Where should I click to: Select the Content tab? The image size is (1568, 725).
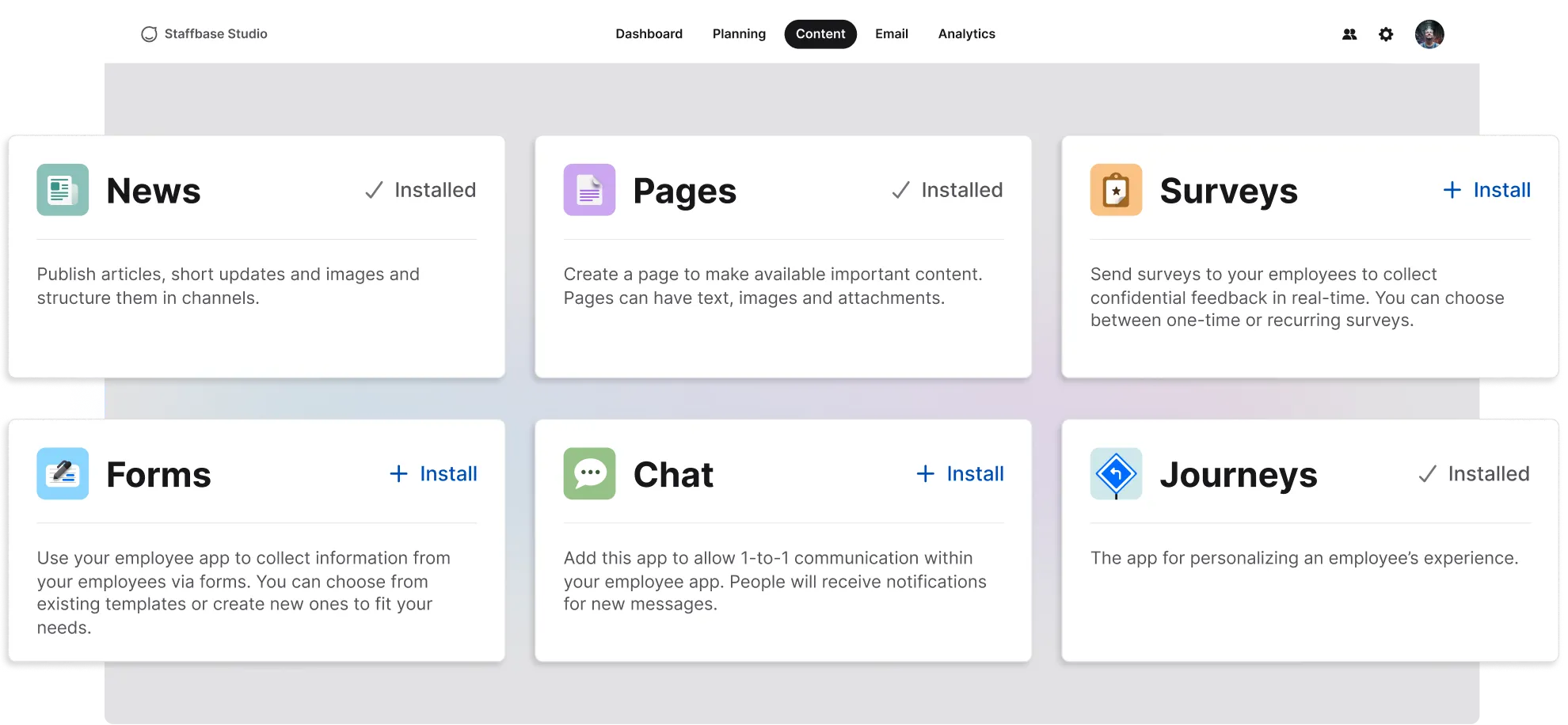coord(820,33)
